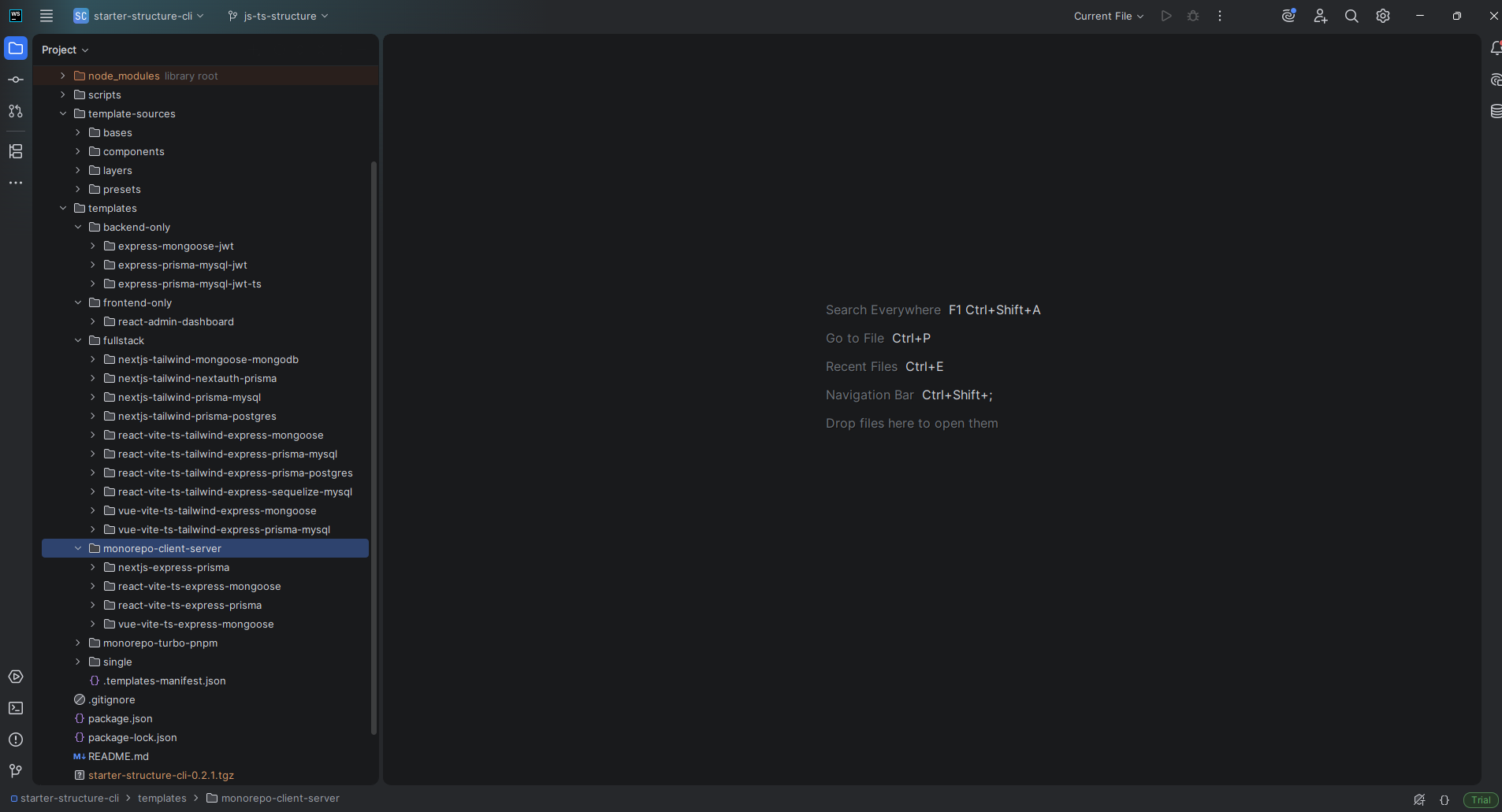Open the More actions kebab menu
The image size is (1502, 812).
[1218, 16]
